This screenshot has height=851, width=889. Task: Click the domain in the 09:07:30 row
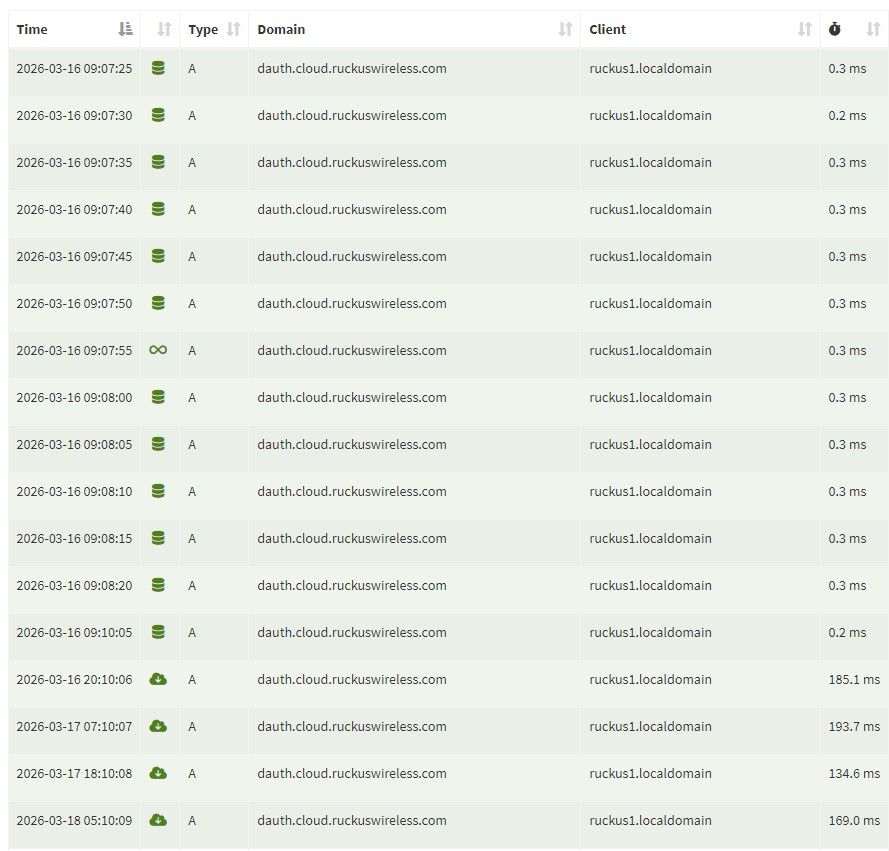coord(352,116)
